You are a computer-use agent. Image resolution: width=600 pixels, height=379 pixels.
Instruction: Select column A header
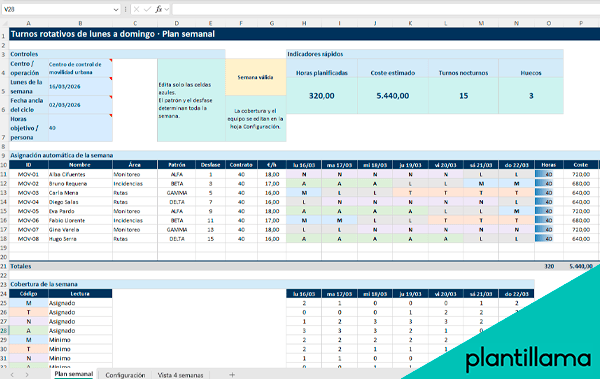tap(28, 23)
